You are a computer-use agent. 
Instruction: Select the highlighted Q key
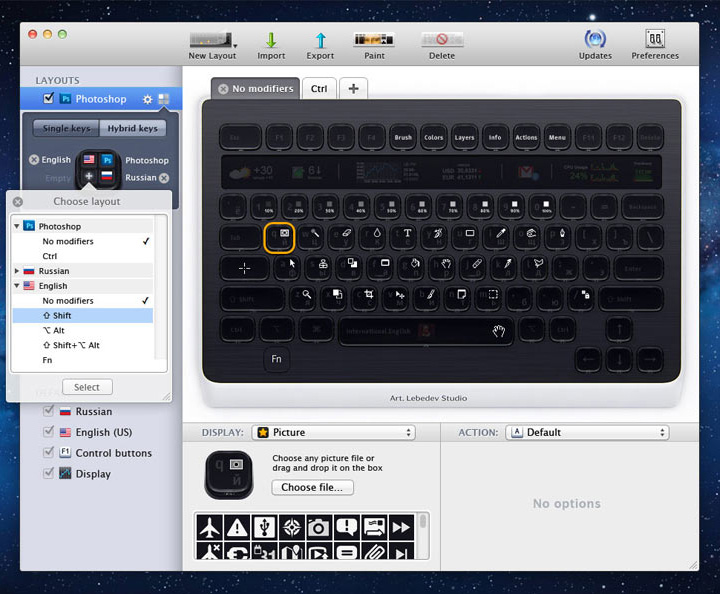pos(279,238)
